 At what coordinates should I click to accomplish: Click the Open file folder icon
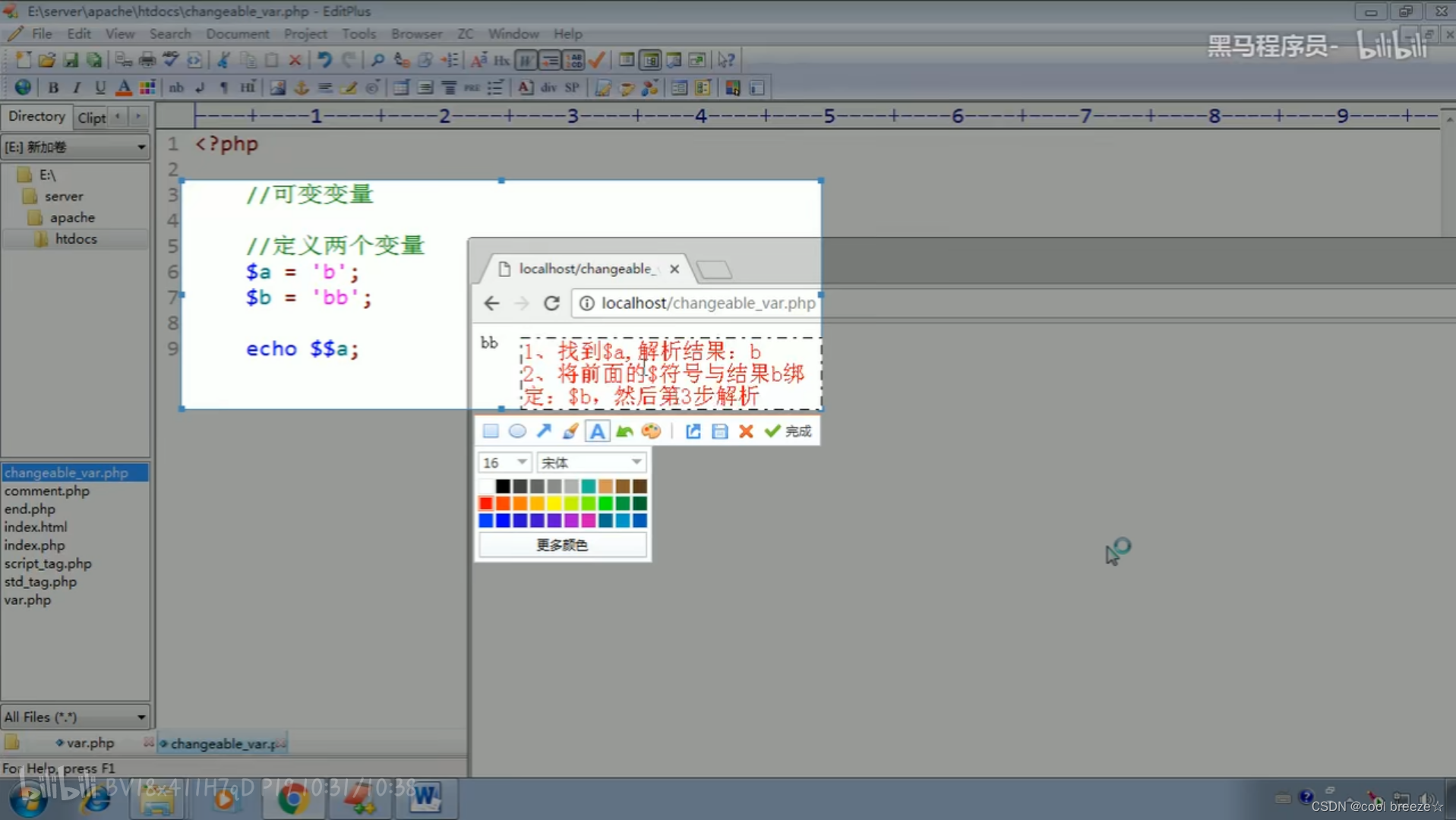pyautogui.click(x=46, y=60)
